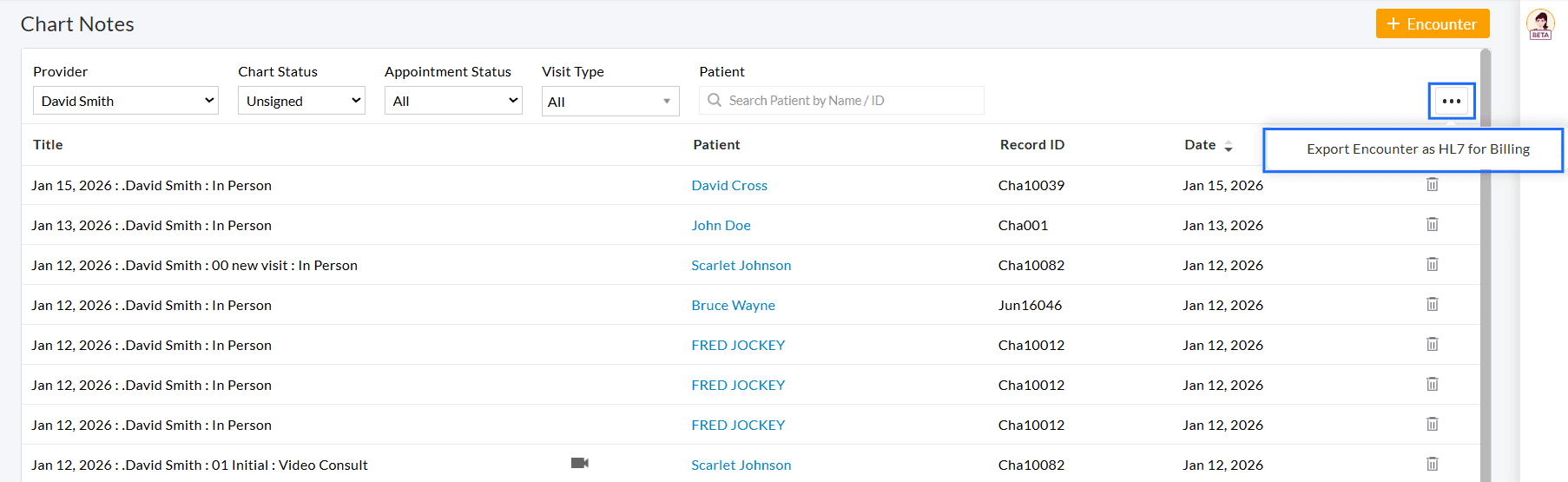Screen dimensions: 1568x482
Task: Click the video camera icon on Video Consult row
Action: 580,463
